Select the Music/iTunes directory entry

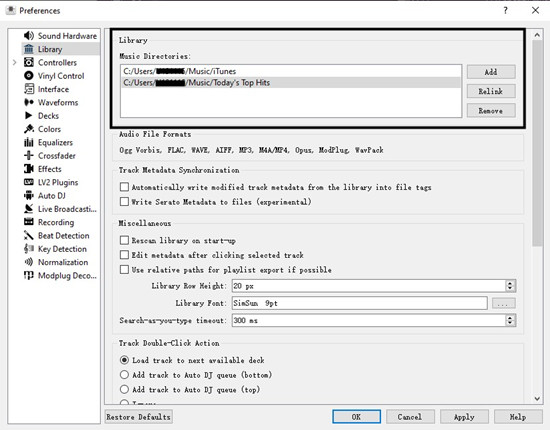click(x=291, y=71)
